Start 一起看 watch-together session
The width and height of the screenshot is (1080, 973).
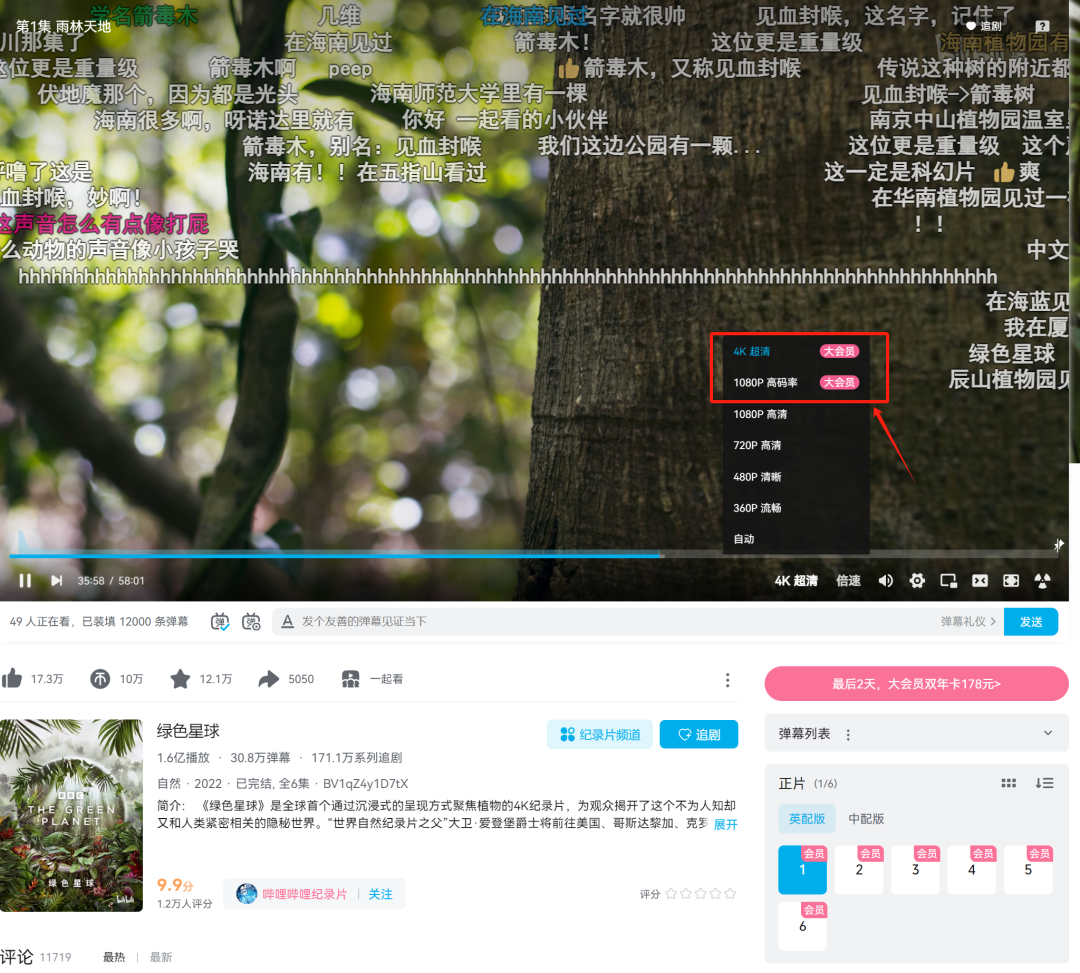pyautogui.click(x=373, y=679)
